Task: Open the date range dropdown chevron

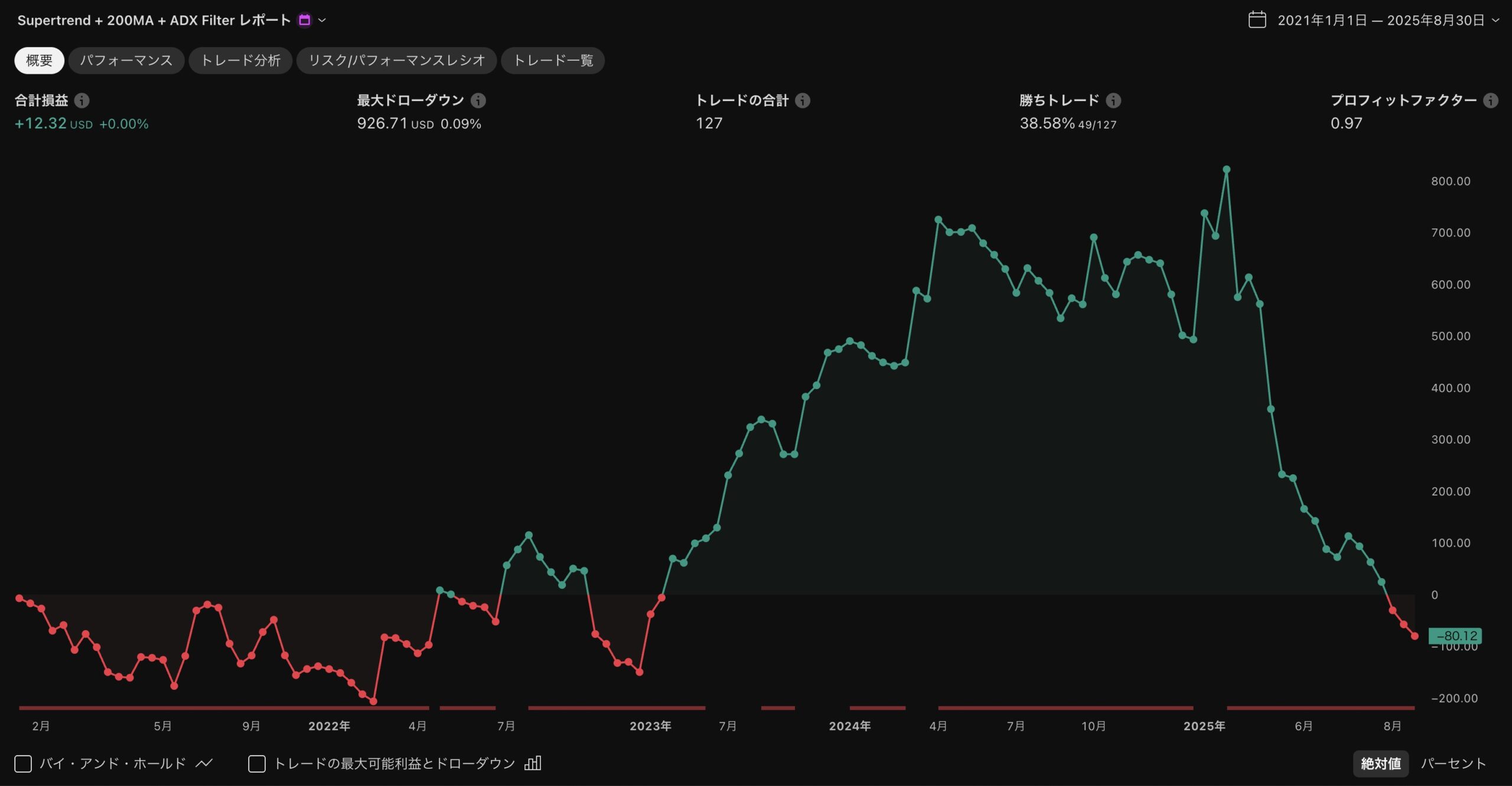Action: coord(1496,20)
